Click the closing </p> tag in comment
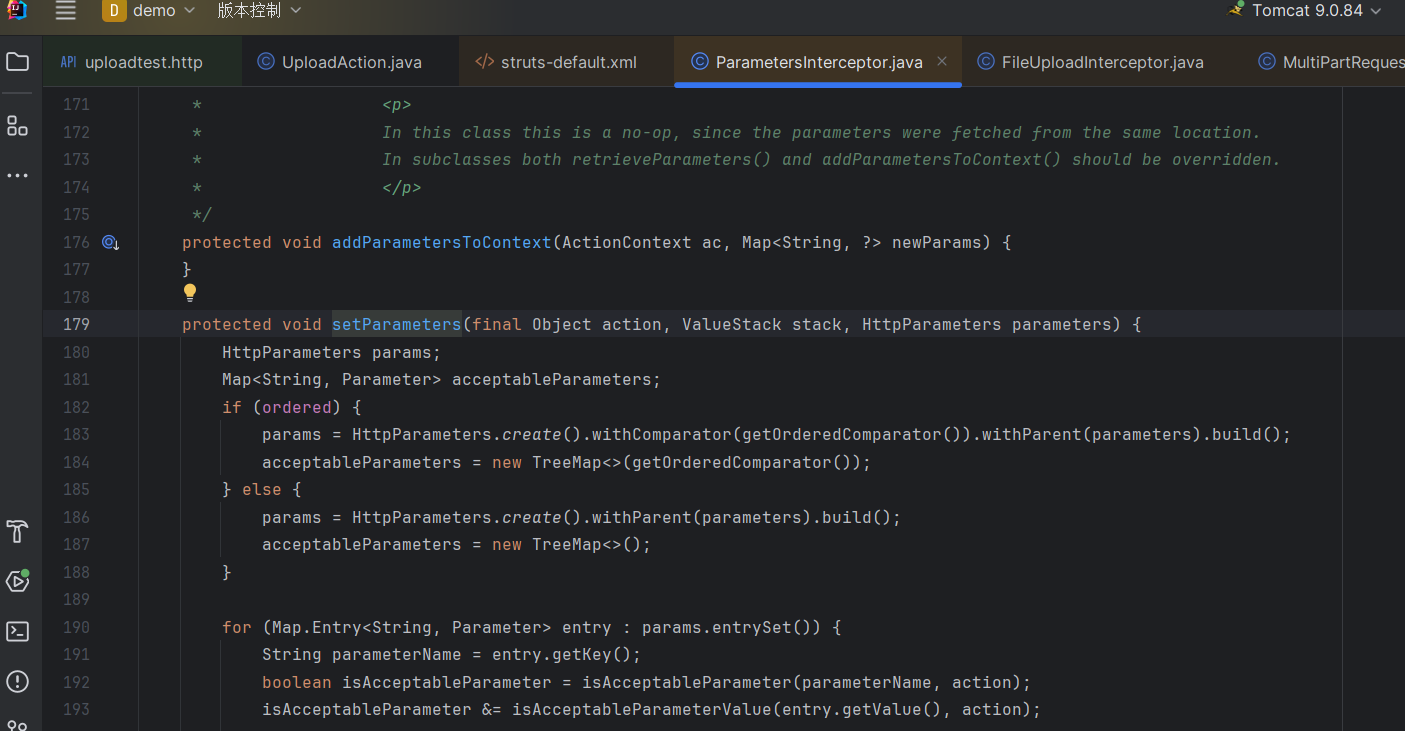 point(401,187)
